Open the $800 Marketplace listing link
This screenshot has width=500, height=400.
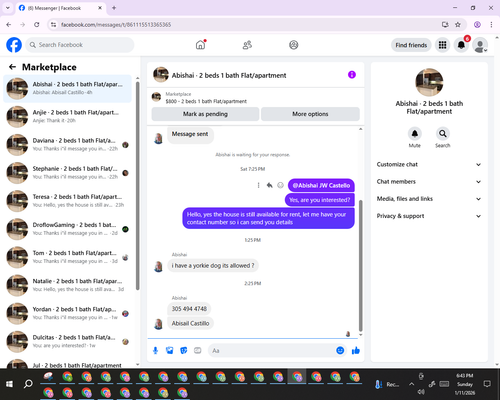206,101
